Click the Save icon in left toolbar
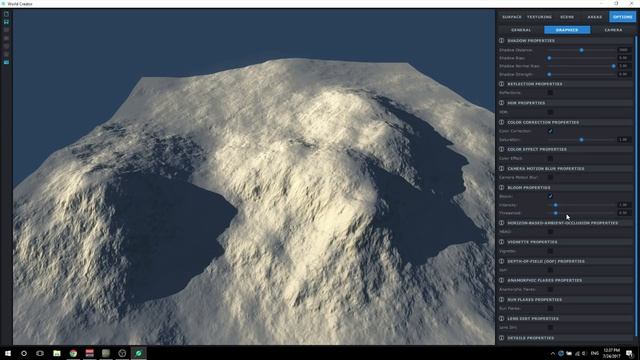640x360 pixels. tap(6, 22)
